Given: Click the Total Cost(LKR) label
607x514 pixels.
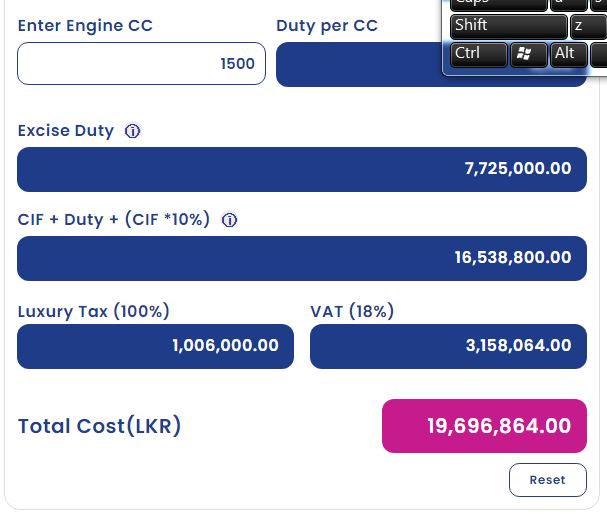Looking at the screenshot, I should click(99, 426).
